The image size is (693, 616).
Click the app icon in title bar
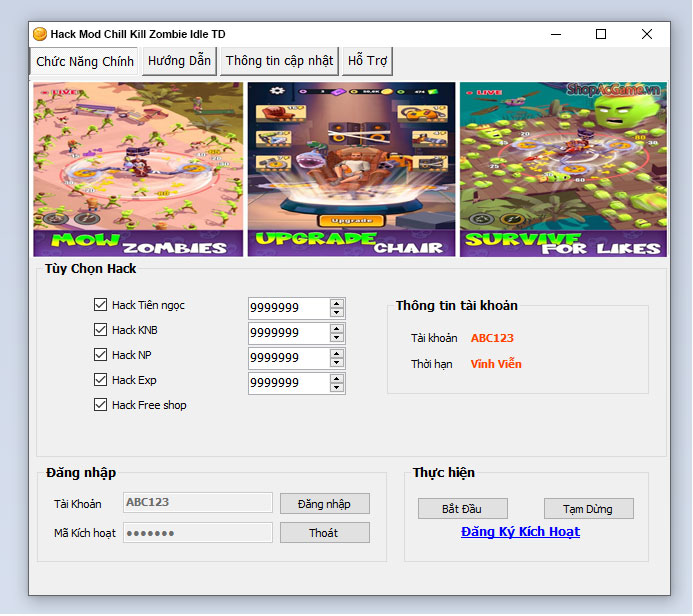coord(40,34)
